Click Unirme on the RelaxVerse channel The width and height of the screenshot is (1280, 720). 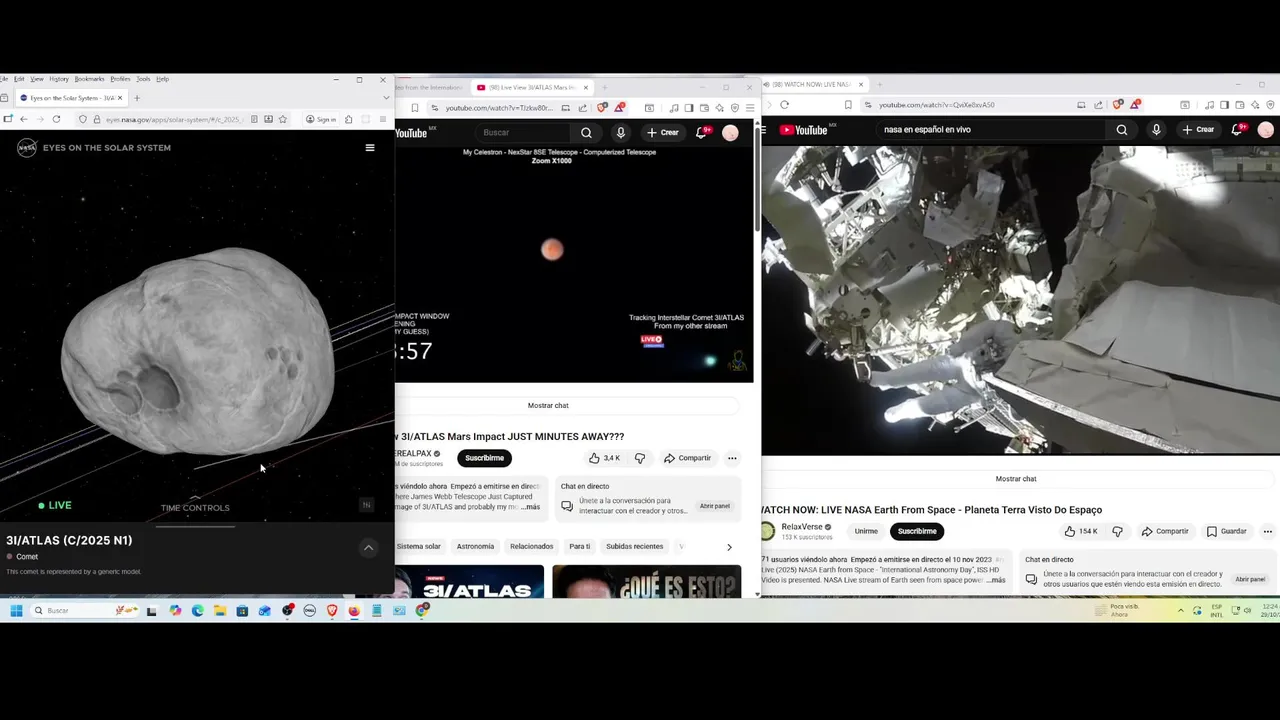pyautogui.click(x=866, y=531)
